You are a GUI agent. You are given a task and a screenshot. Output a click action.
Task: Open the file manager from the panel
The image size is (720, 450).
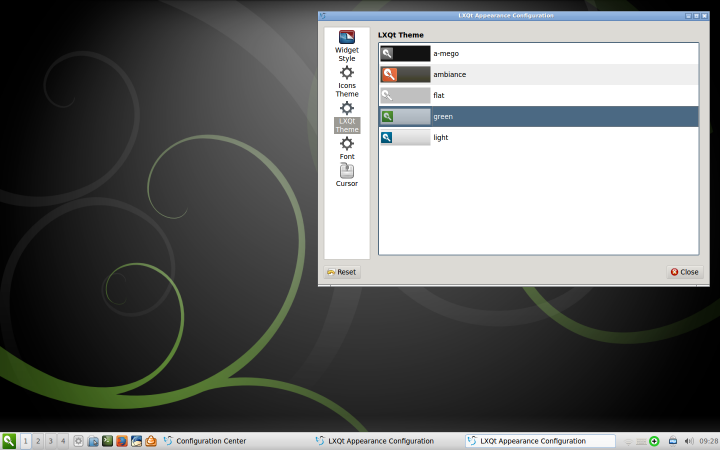(93, 441)
